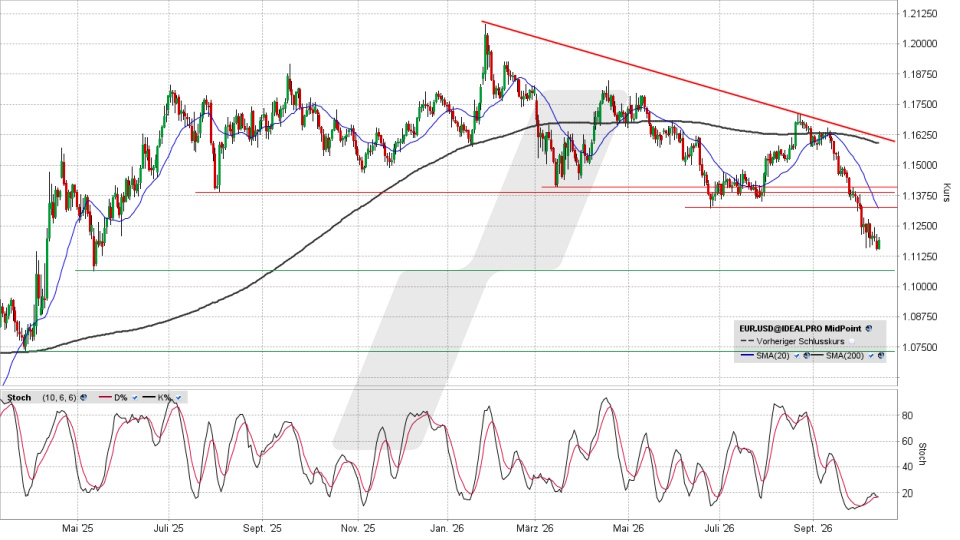Toggle the SMA(200) visibility checkmark

pos(871,356)
